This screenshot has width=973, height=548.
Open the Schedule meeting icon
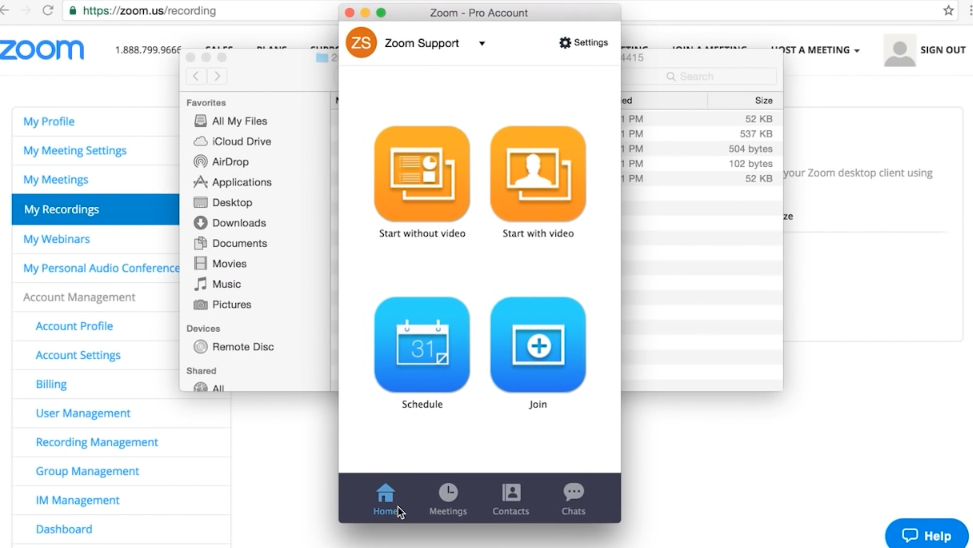click(x=422, y=345)
